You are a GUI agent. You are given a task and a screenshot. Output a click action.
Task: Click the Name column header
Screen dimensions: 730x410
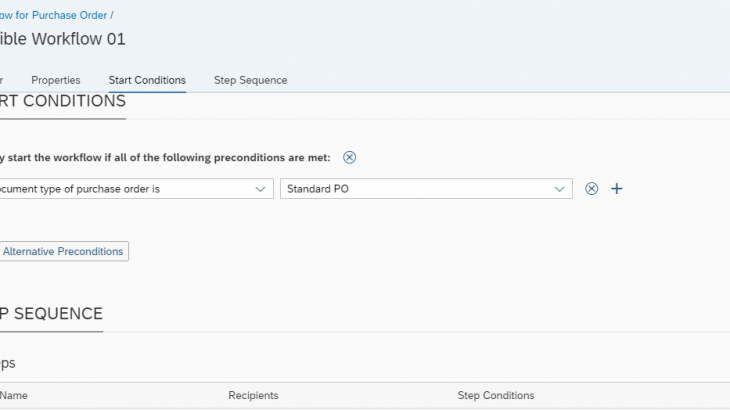tap(14, 396)
